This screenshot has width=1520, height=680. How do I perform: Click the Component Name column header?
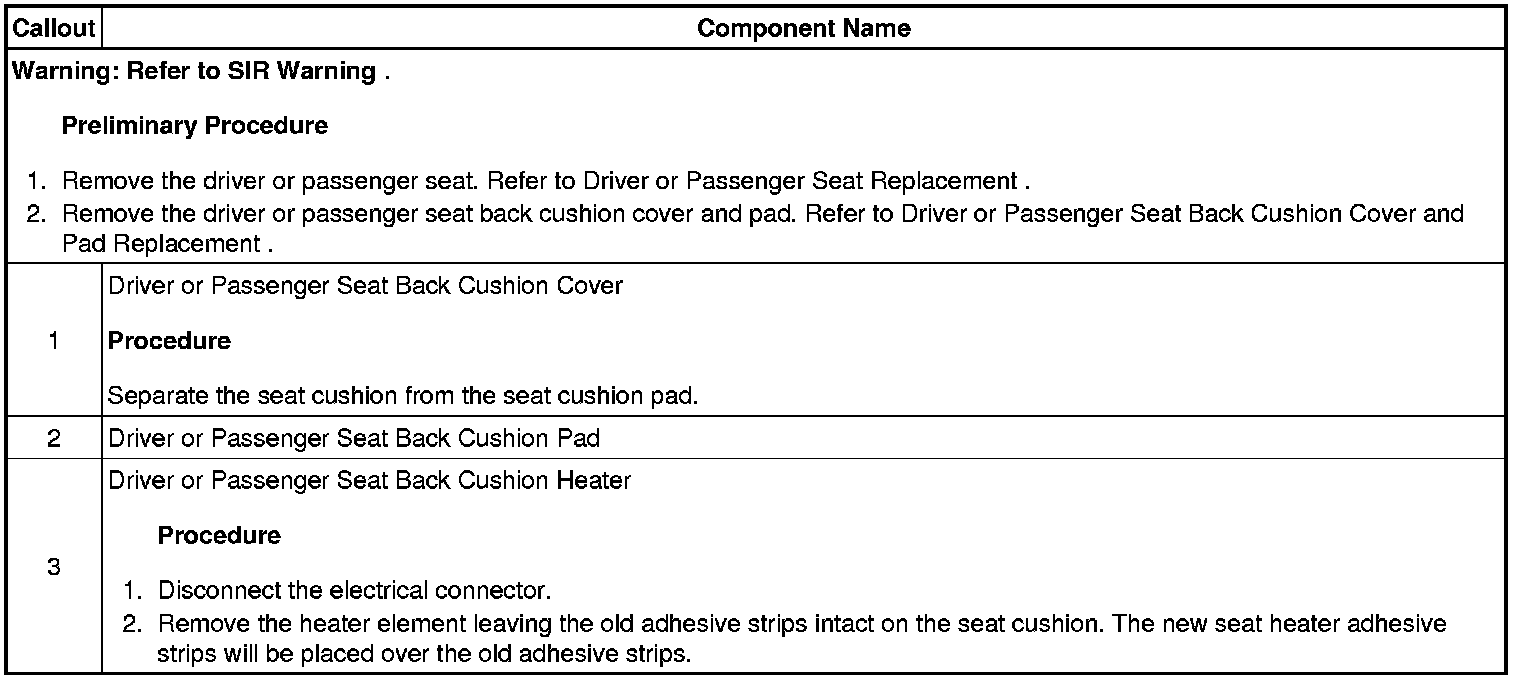[x=803, y=28]
